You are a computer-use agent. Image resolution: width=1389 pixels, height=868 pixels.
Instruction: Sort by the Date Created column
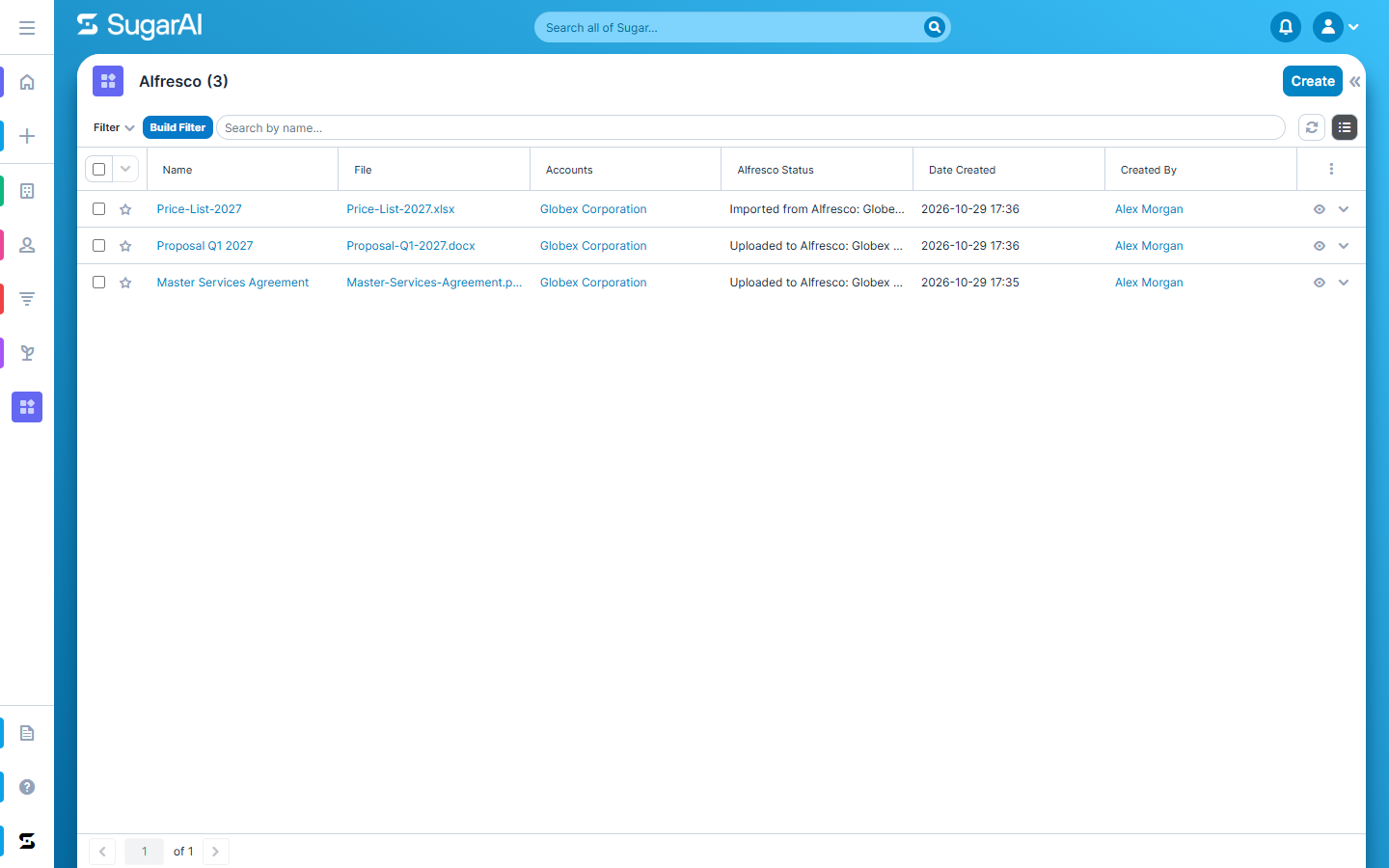(x=962, y=170)
